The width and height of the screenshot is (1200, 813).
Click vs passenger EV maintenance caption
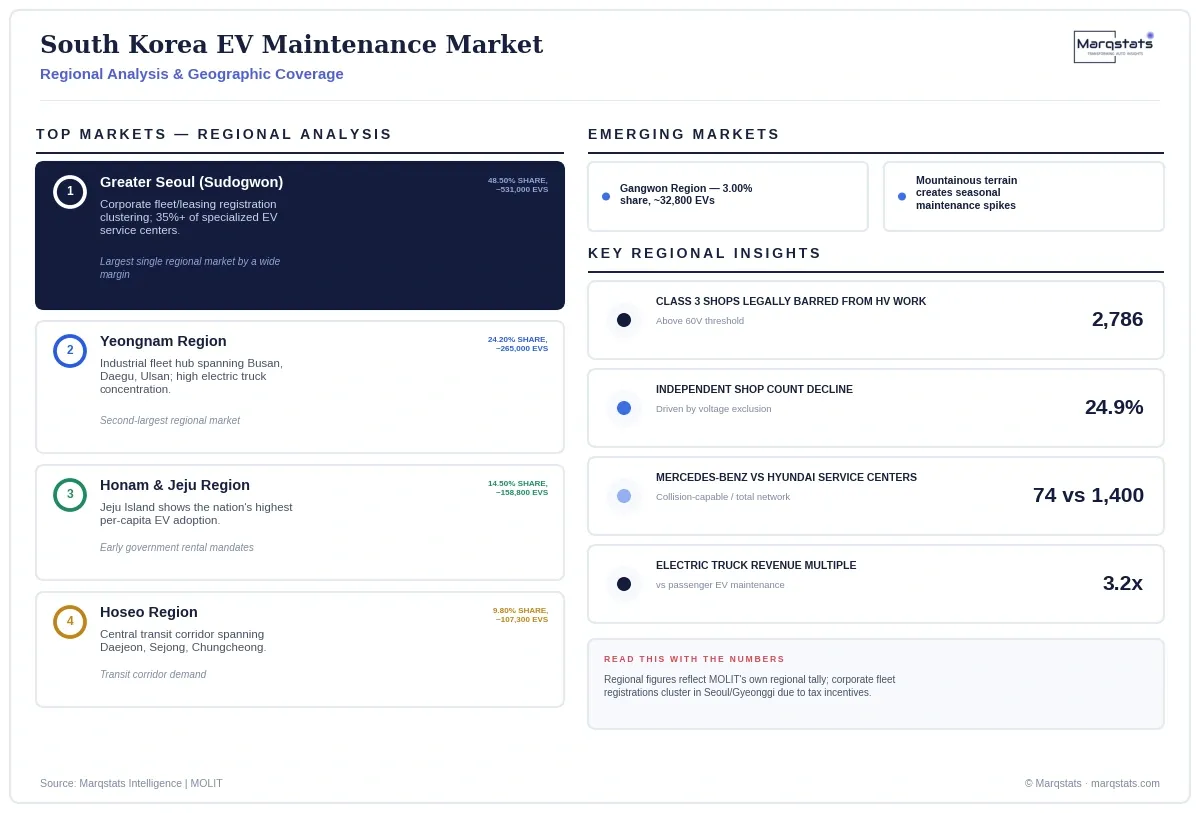(720, 585)
